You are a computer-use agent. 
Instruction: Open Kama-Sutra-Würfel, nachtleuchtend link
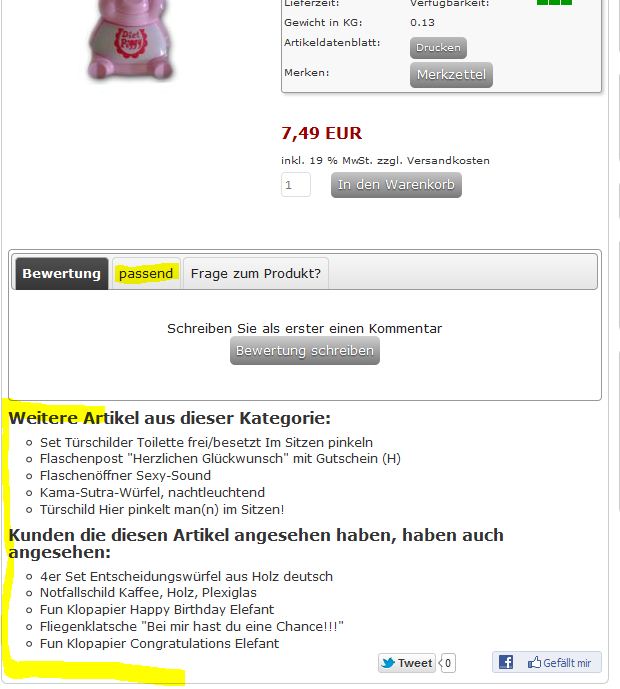point(152,493)
